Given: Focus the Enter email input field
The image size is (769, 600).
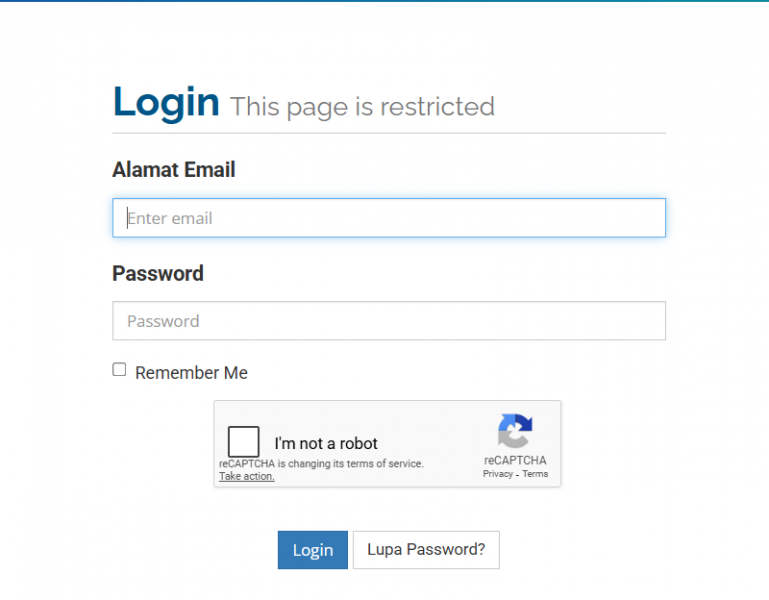Looking at the screenshot, I should [388, 218].
